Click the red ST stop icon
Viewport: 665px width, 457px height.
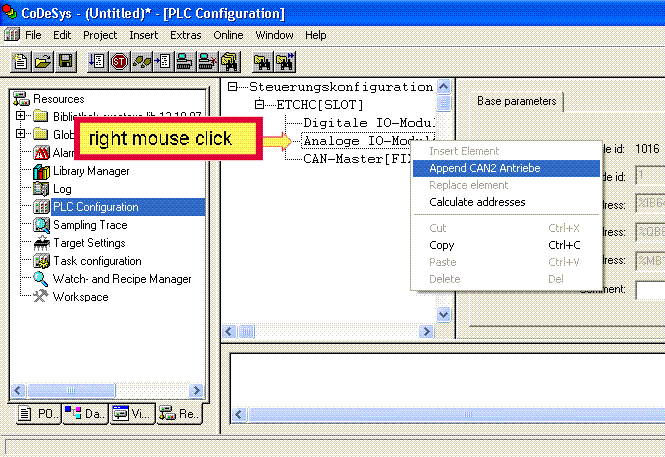point(119,62)
